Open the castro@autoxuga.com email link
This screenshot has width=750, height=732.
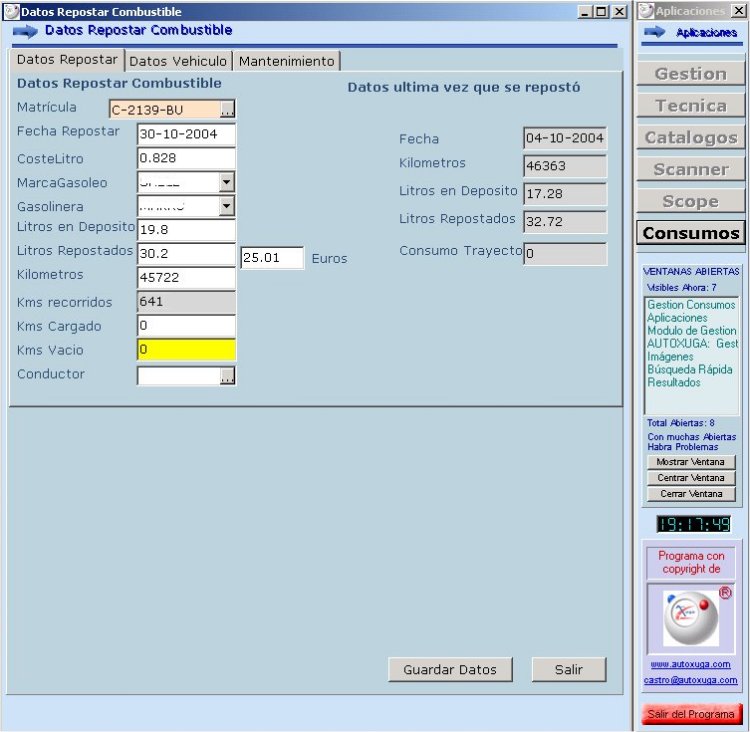point(690,680)
